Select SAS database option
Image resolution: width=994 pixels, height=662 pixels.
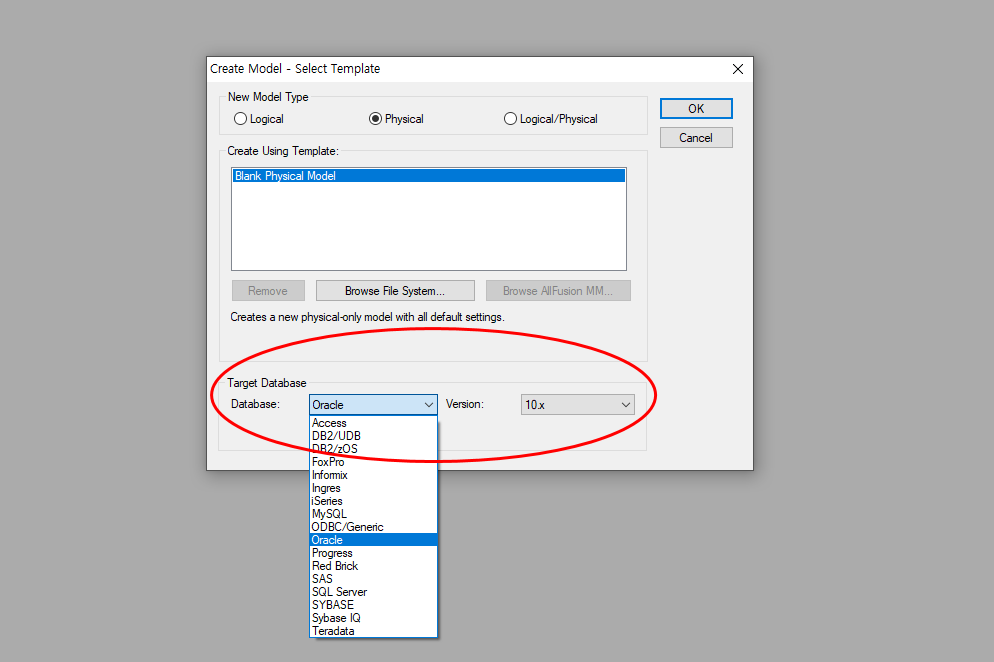pyautogui.click(x=373, y=579)
